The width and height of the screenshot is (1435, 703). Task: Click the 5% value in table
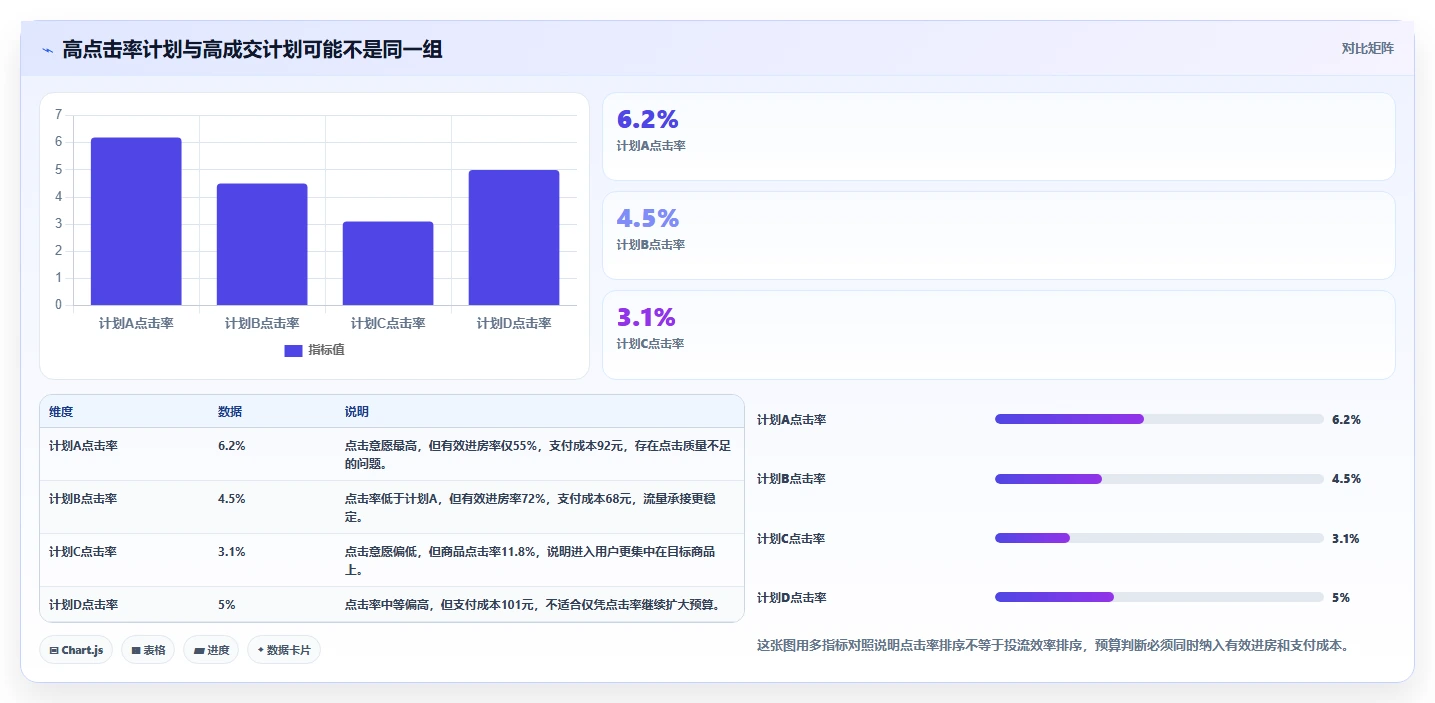click(227, 605)
